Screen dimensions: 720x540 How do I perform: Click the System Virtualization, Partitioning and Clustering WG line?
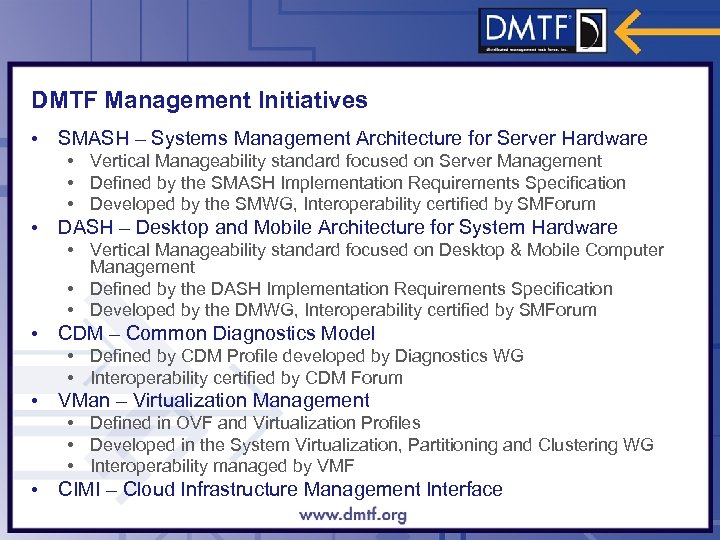[x=371, y=444]
